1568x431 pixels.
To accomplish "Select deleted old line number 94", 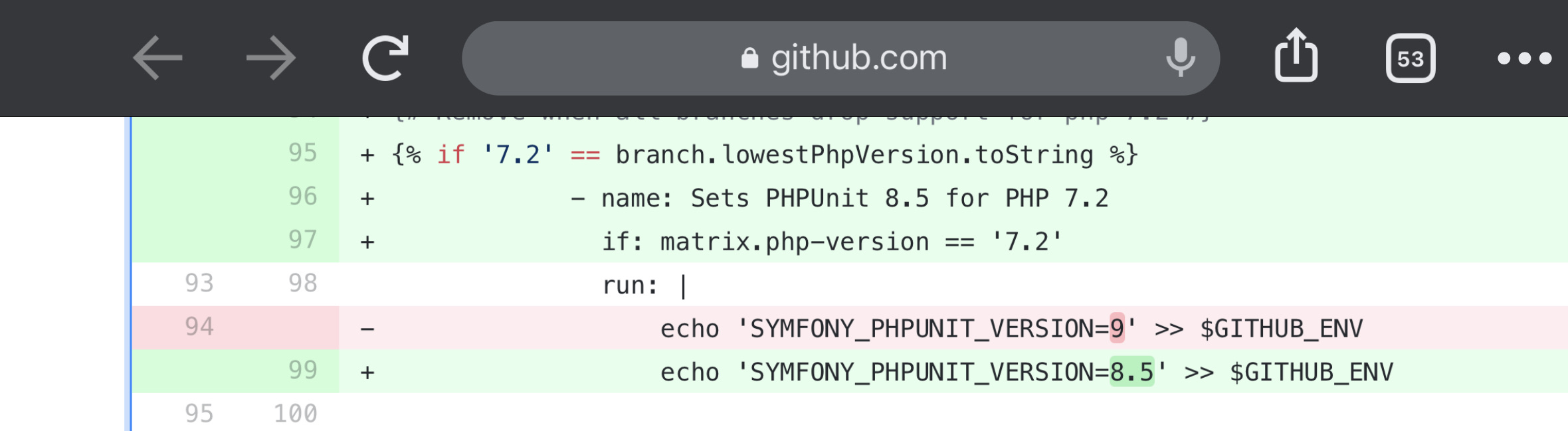I will tap(199, 327).
